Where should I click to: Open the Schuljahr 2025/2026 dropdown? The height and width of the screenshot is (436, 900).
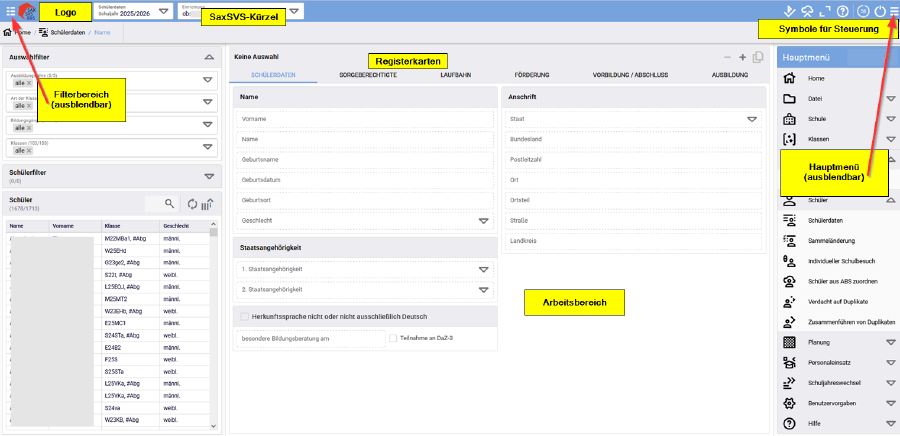pos(164,12)
